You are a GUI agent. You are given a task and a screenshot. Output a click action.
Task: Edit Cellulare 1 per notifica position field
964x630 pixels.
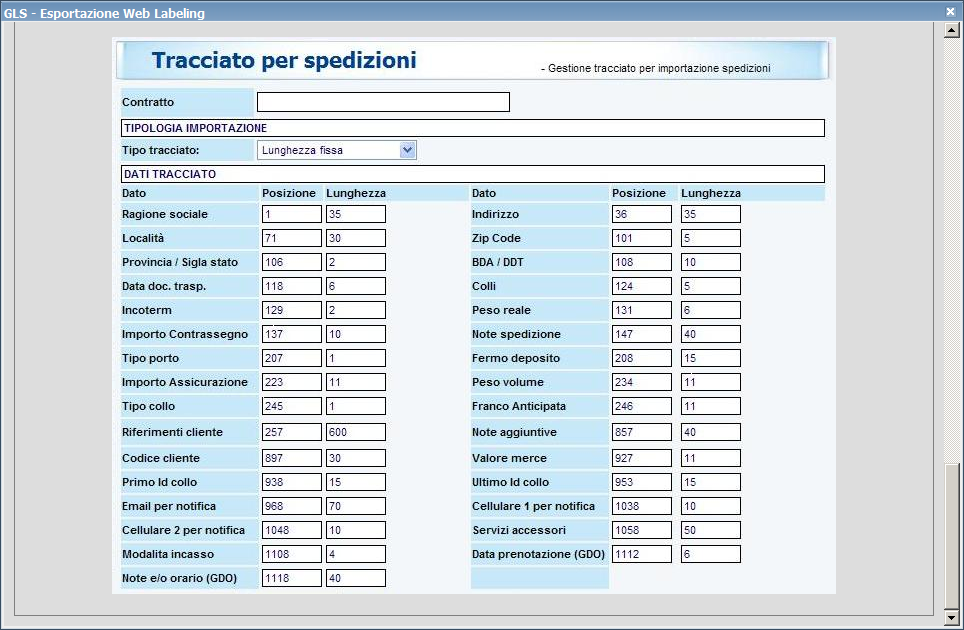tap(642, 506)
